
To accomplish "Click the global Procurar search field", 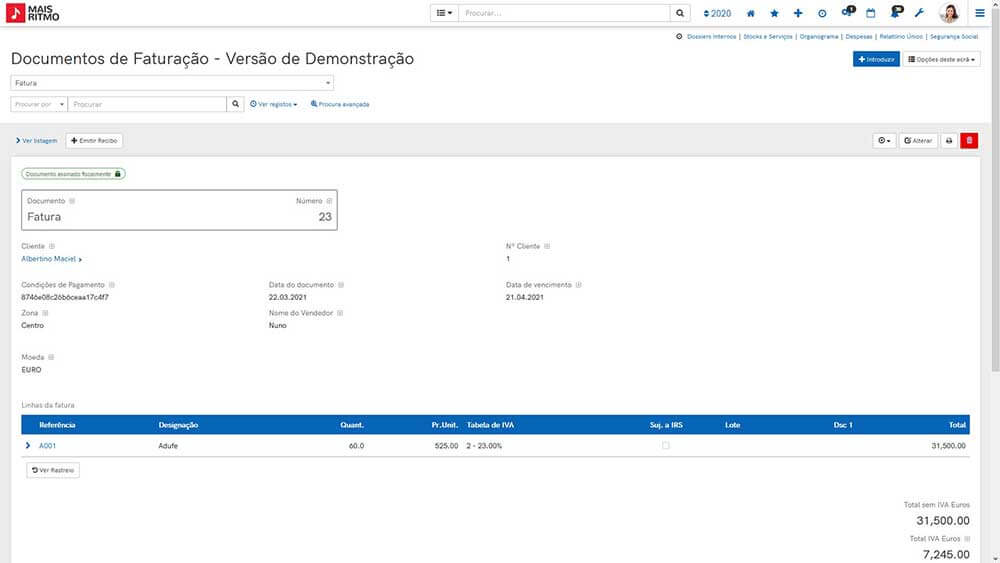I will click(x=564, y=14).
